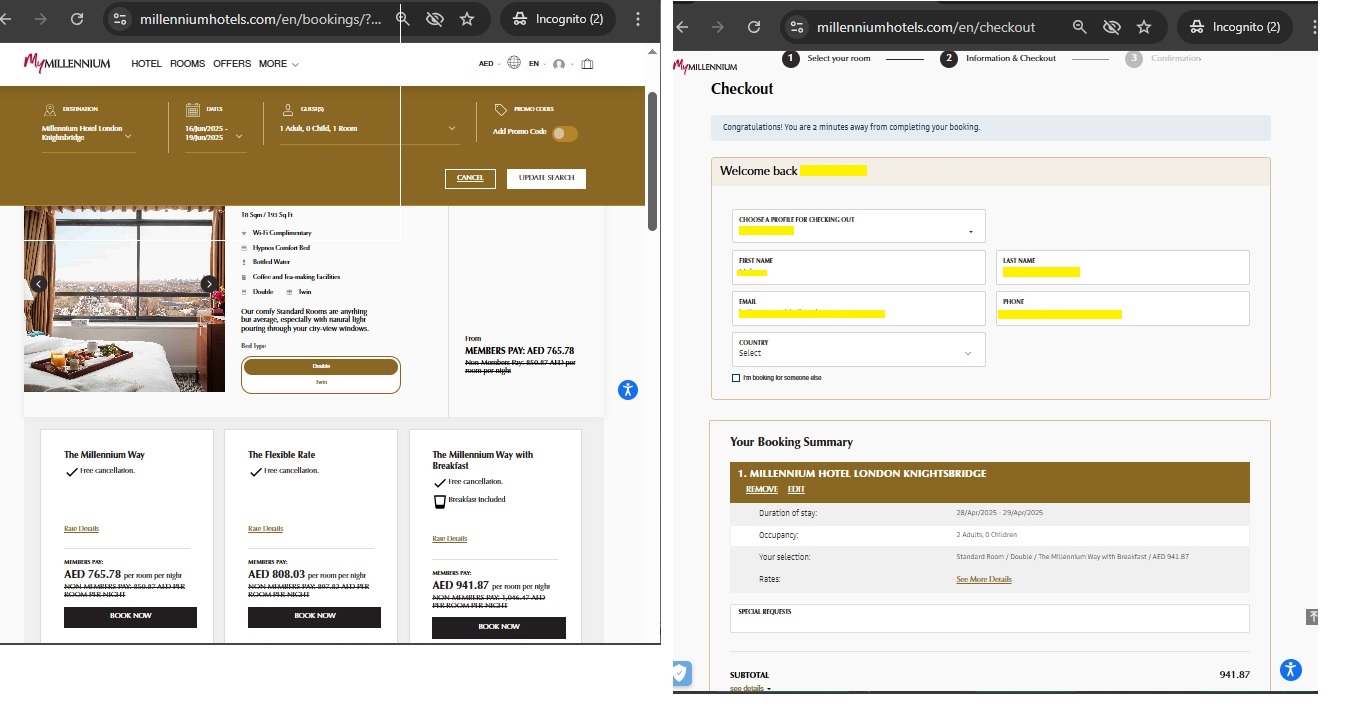Select the Twin bed type
This screenshot has height=710, width=1366.
click(321, 383)
